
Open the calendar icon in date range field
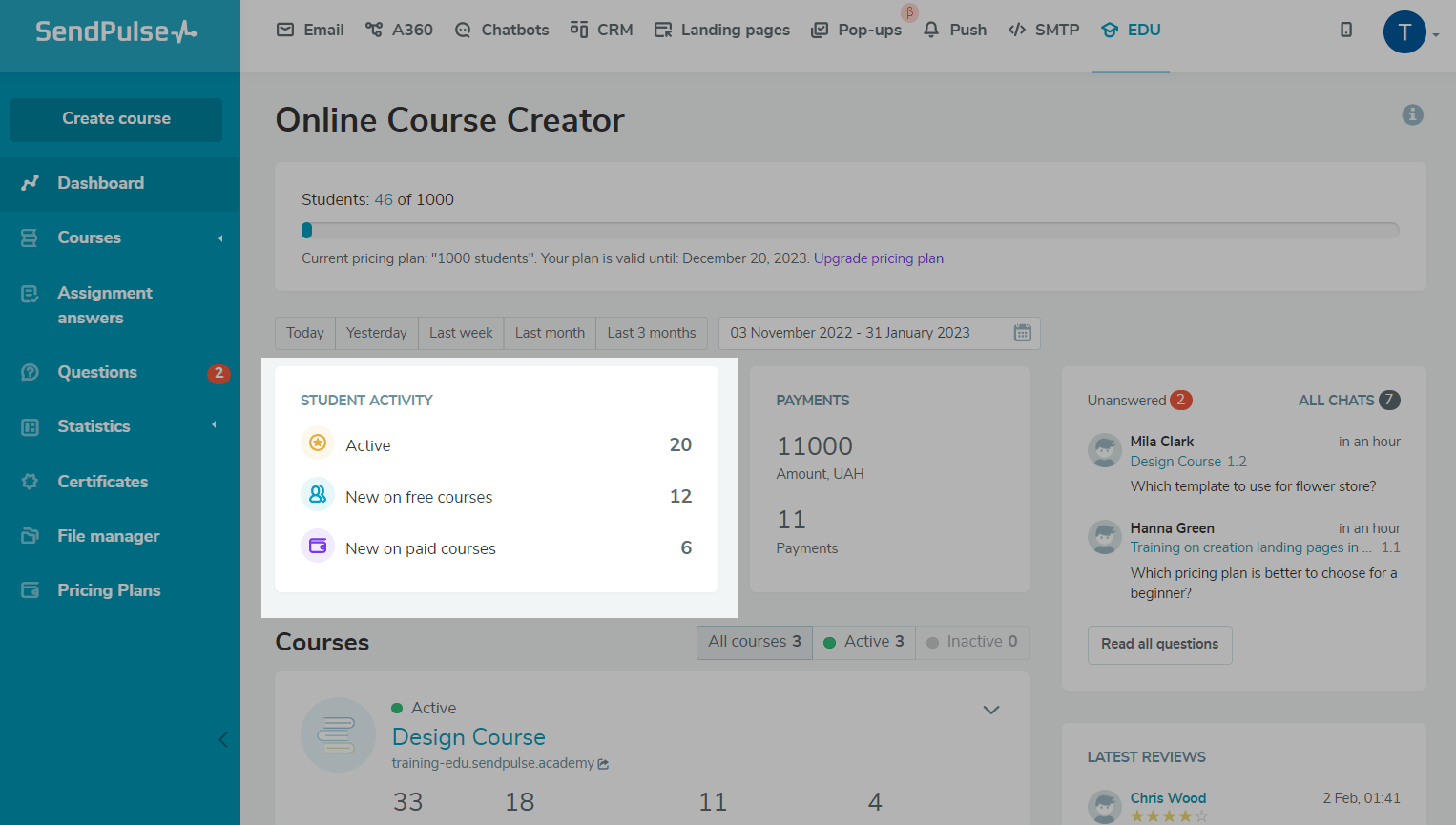click(x=1022, y=333)
